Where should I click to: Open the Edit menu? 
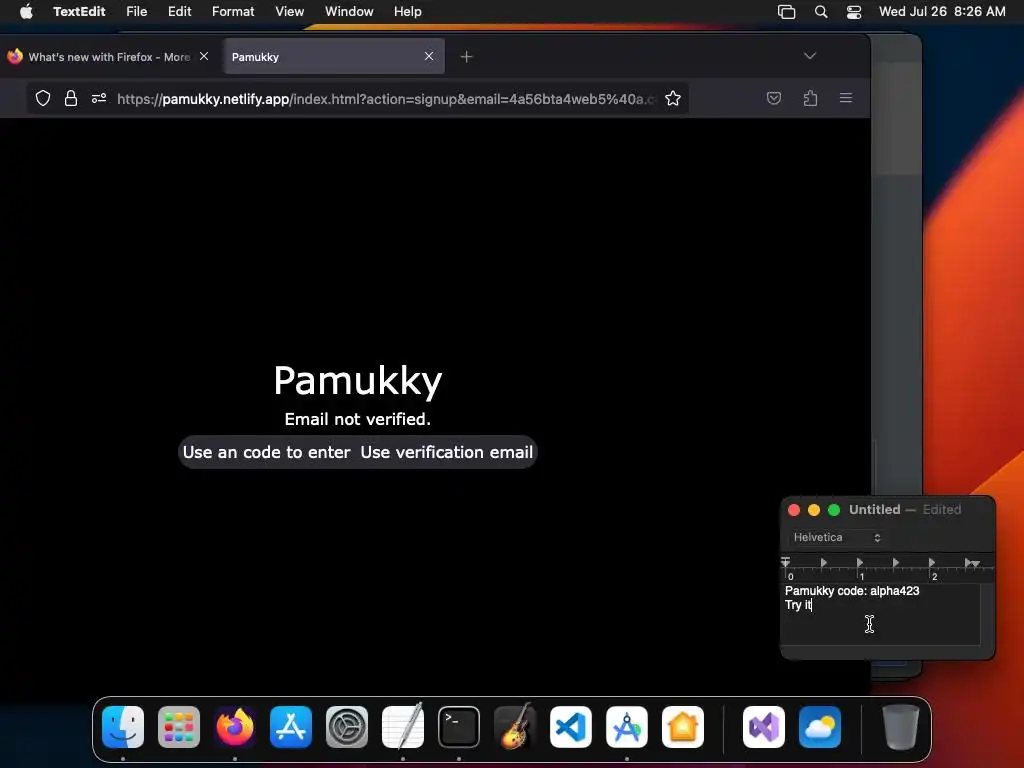pos(180,12)
